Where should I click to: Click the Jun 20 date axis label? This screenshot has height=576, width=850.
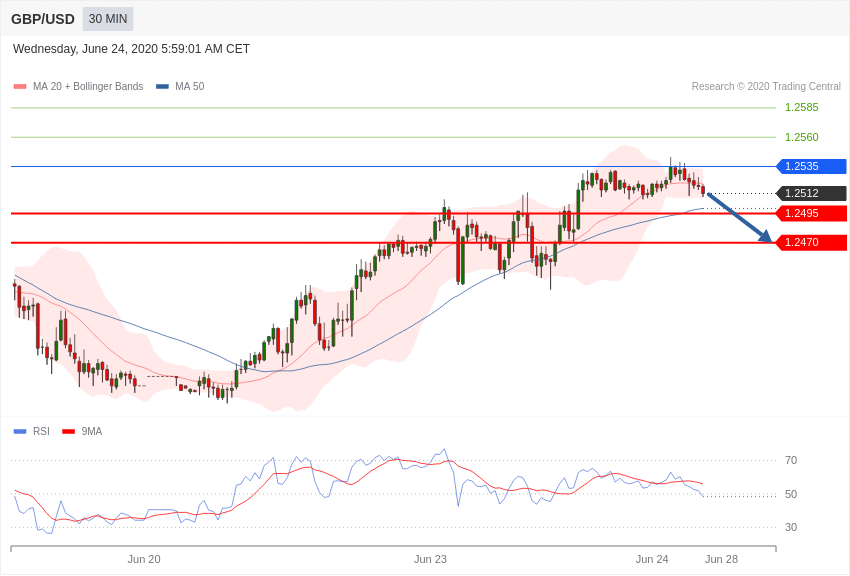[144, 559]
